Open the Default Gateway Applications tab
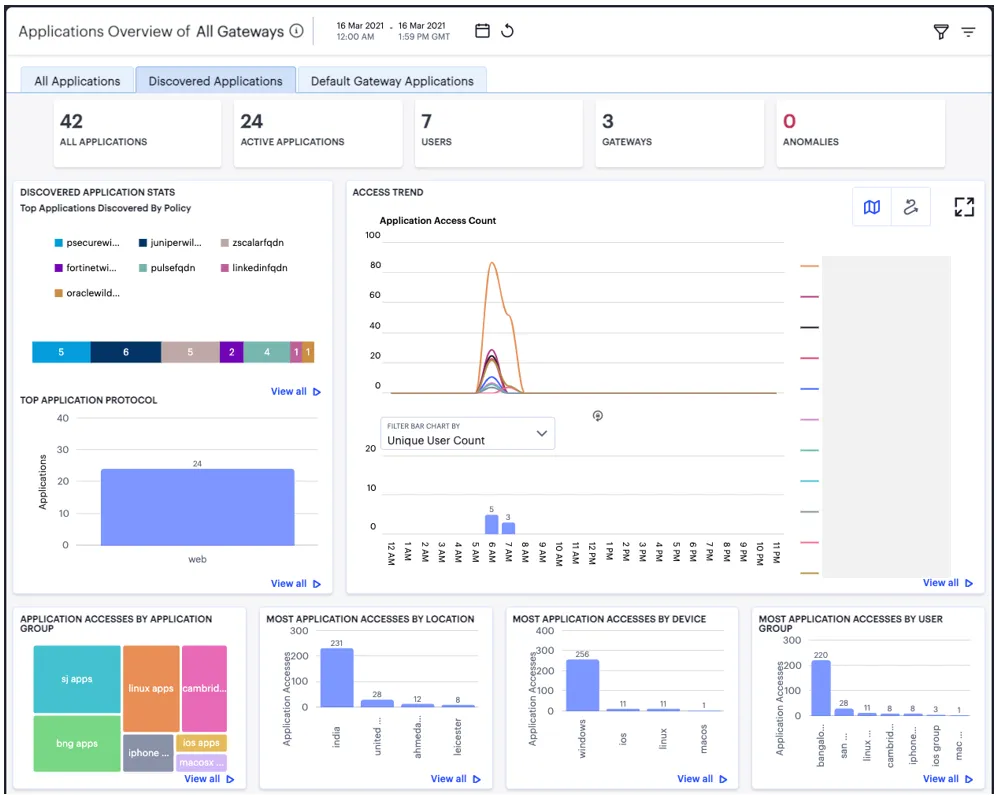Screen dimensions: 997x795 pos(392,81)
